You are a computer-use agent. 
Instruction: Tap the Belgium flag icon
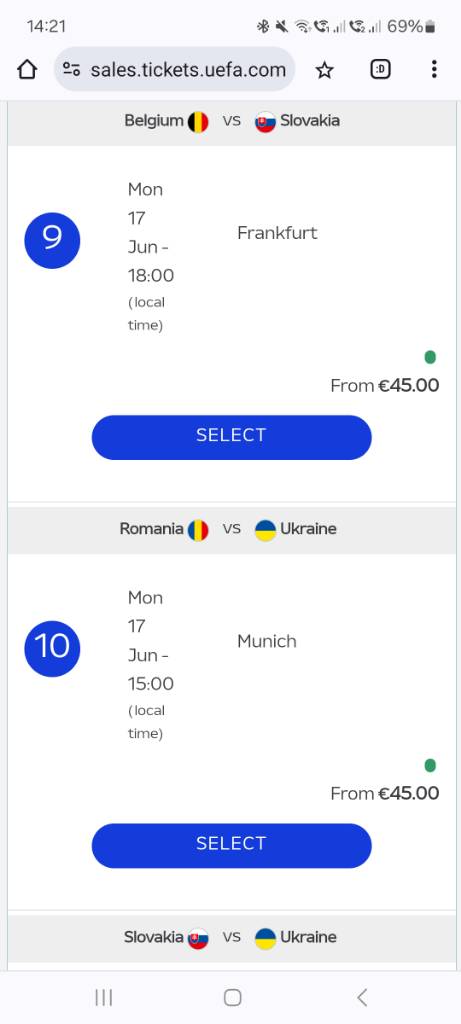[x=199, y=121]
